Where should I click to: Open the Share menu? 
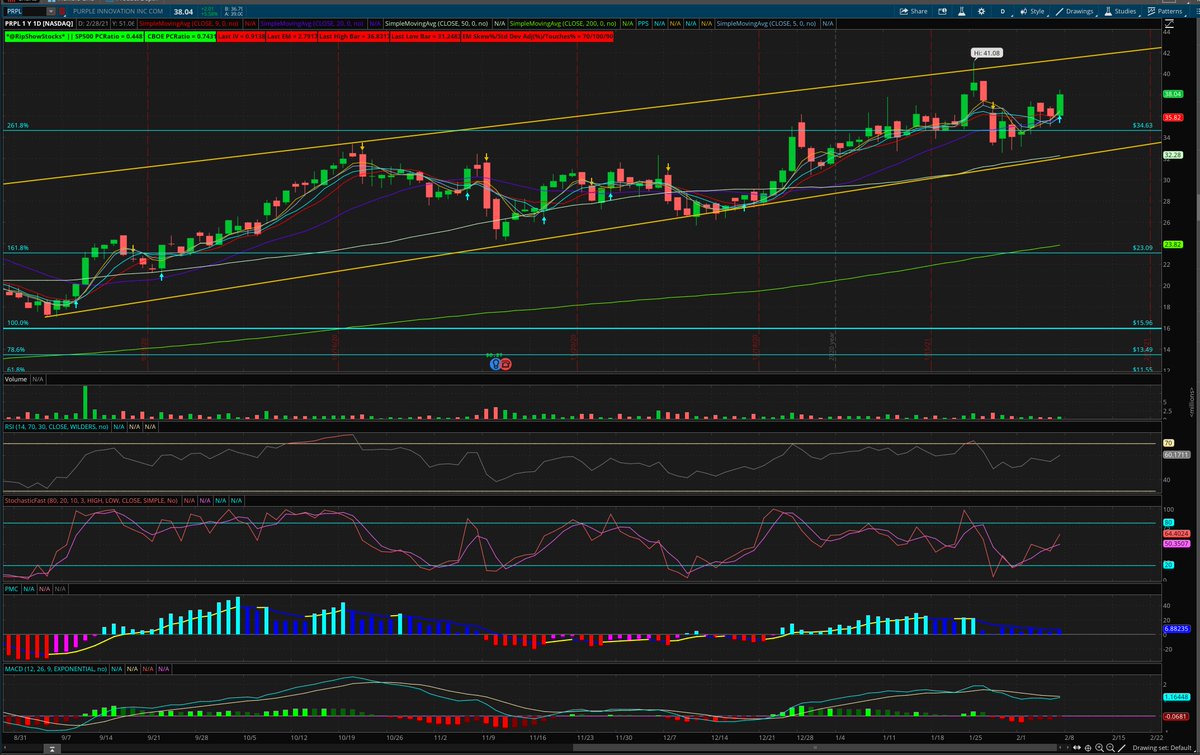pyautogui.click(x=913, y=11)
